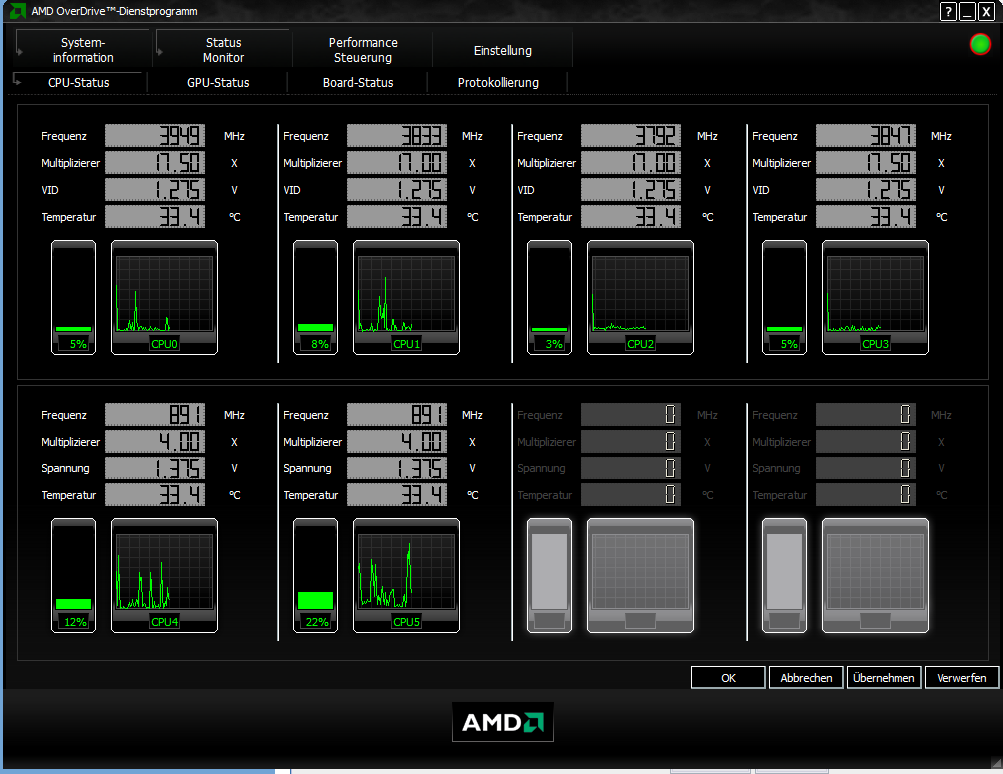Image resolution: width=1003 pixels, height=774 pixels.
Task: Click the CPU4 load bar showing 12%
Action: [x=74, y=576]
